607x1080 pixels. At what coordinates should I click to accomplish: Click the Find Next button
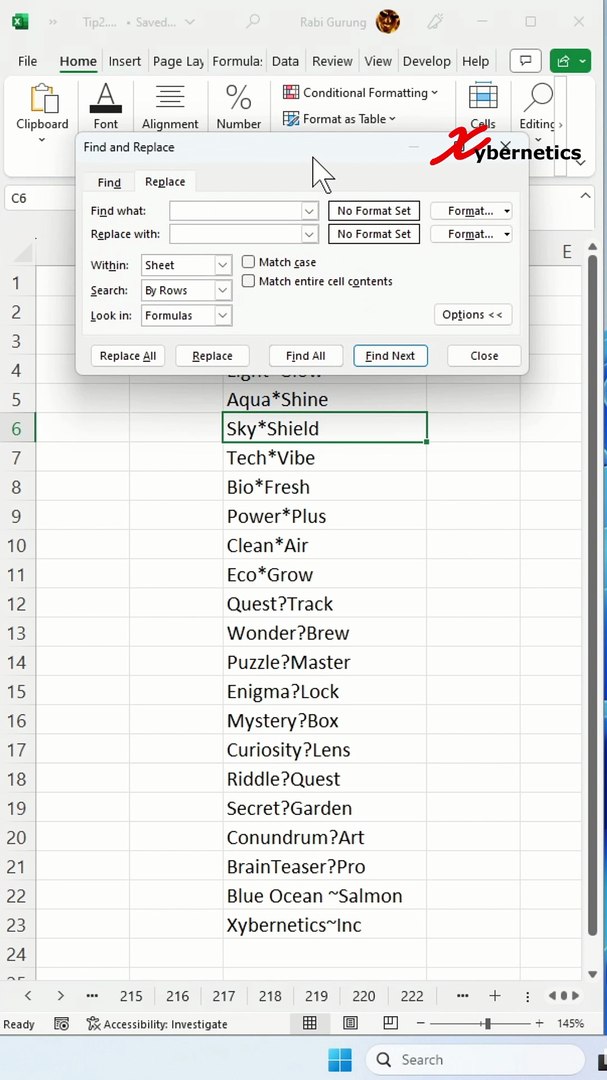390,356
